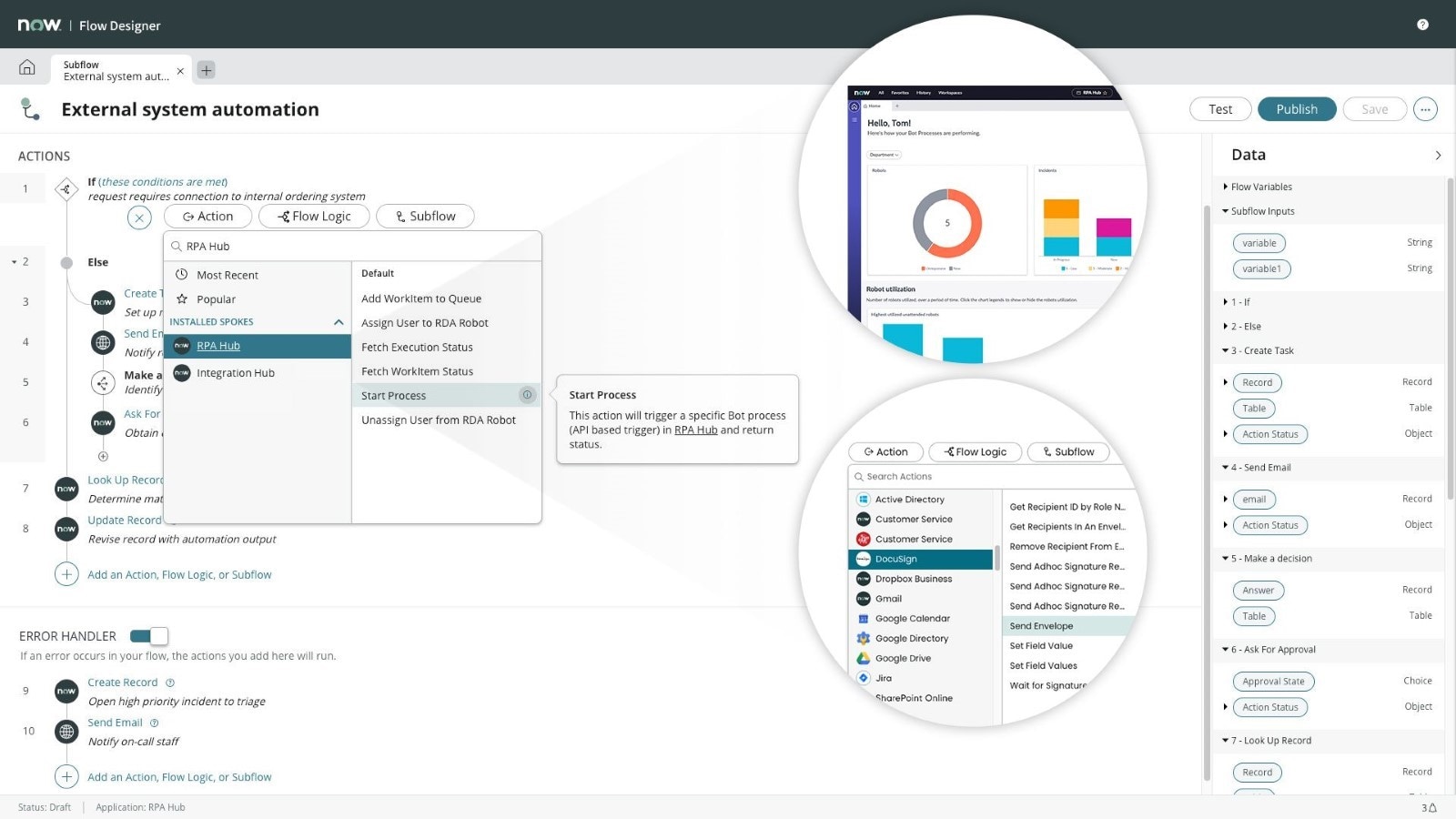Screen dimensions: 1456x819
Task: Click these conditions are met link
Action: pyautogui.click(x=163, y=182)
